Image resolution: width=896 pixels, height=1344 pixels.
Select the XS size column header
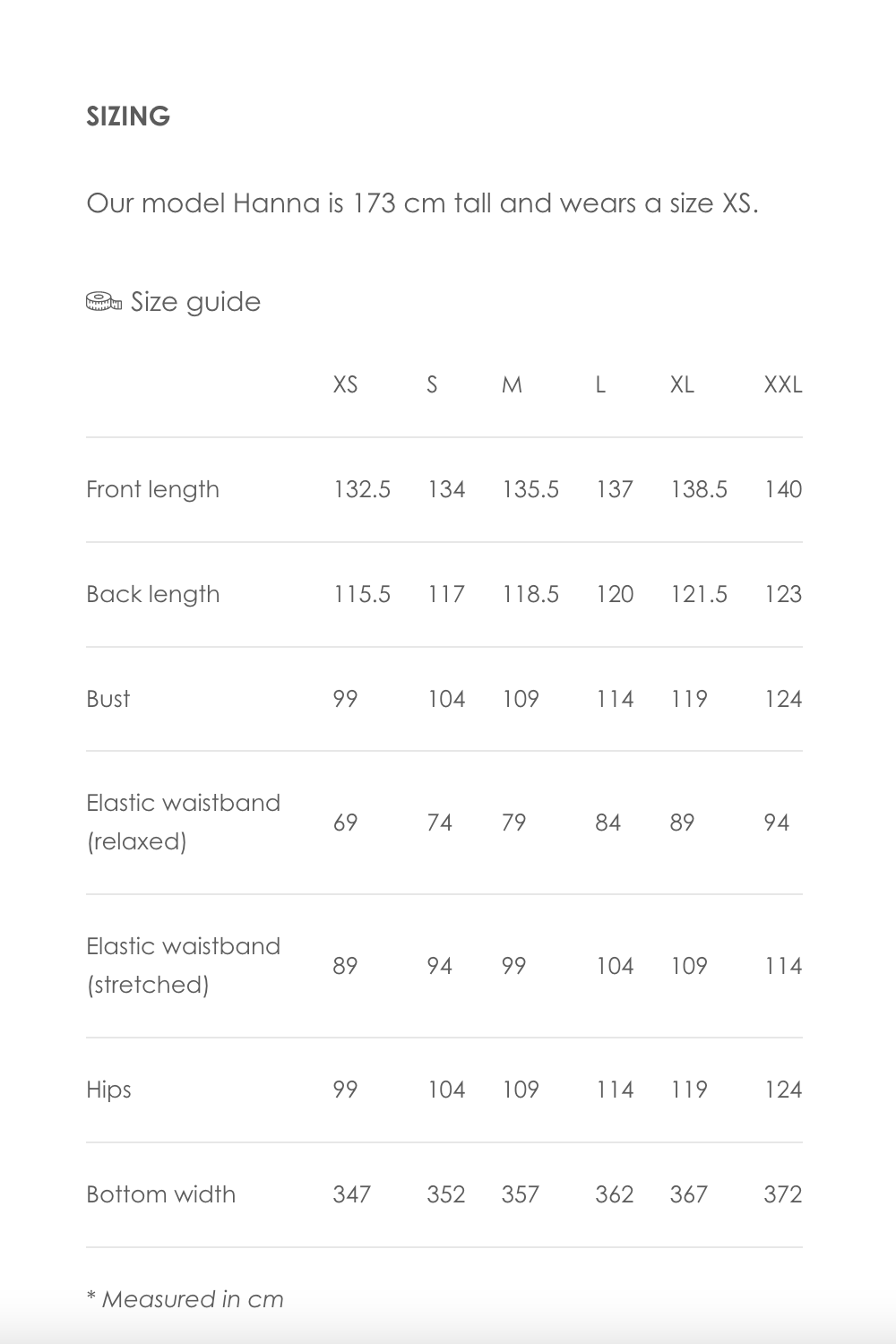(345, 385)
